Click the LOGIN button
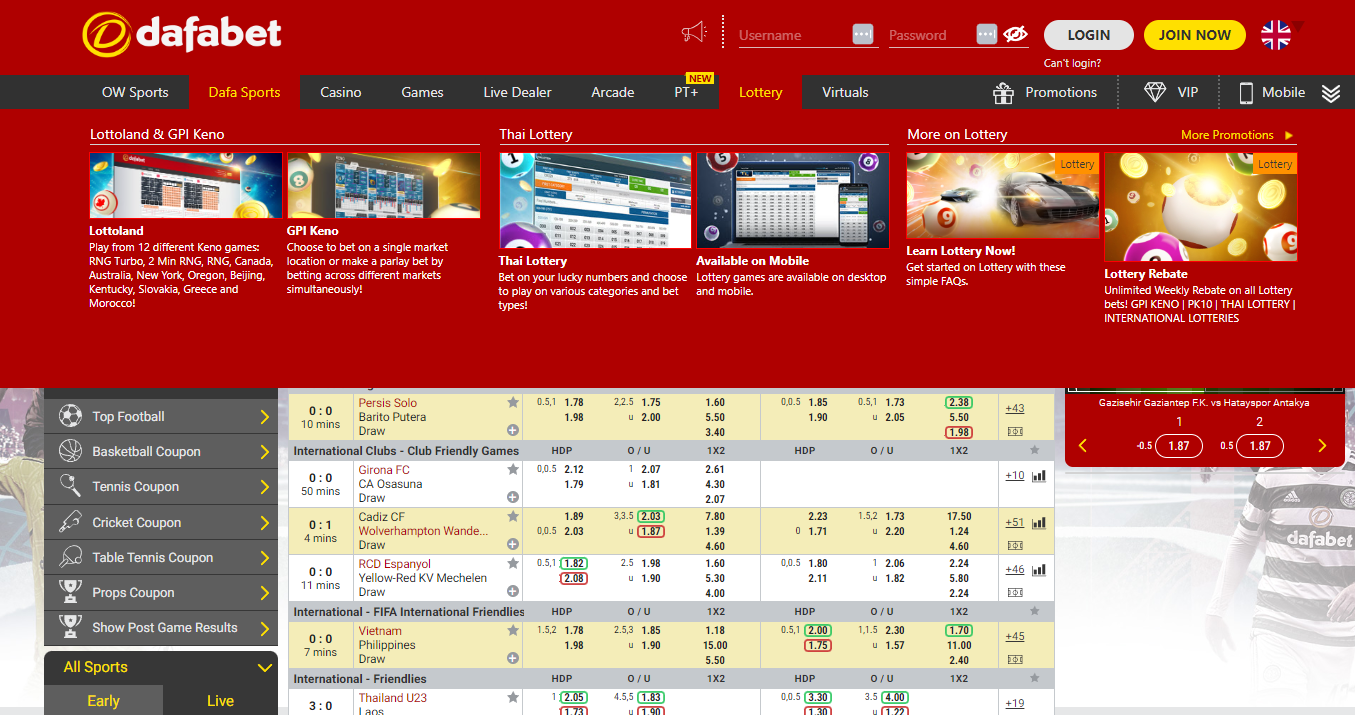 point(1088,35)
